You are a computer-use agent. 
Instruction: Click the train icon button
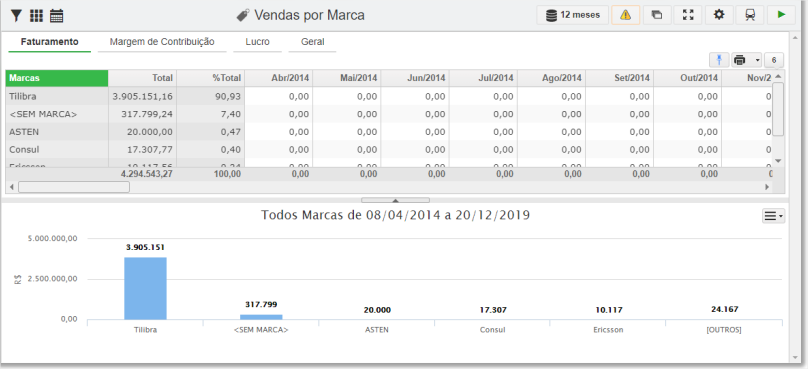click(x=750, y=15)
